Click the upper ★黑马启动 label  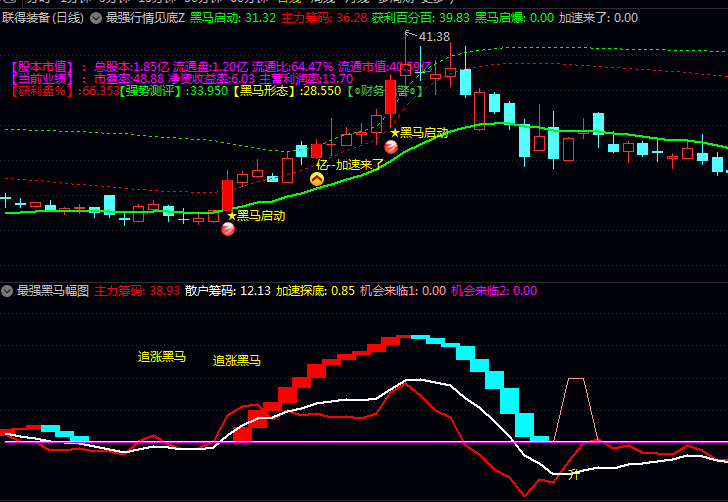(x=419, y=133)
